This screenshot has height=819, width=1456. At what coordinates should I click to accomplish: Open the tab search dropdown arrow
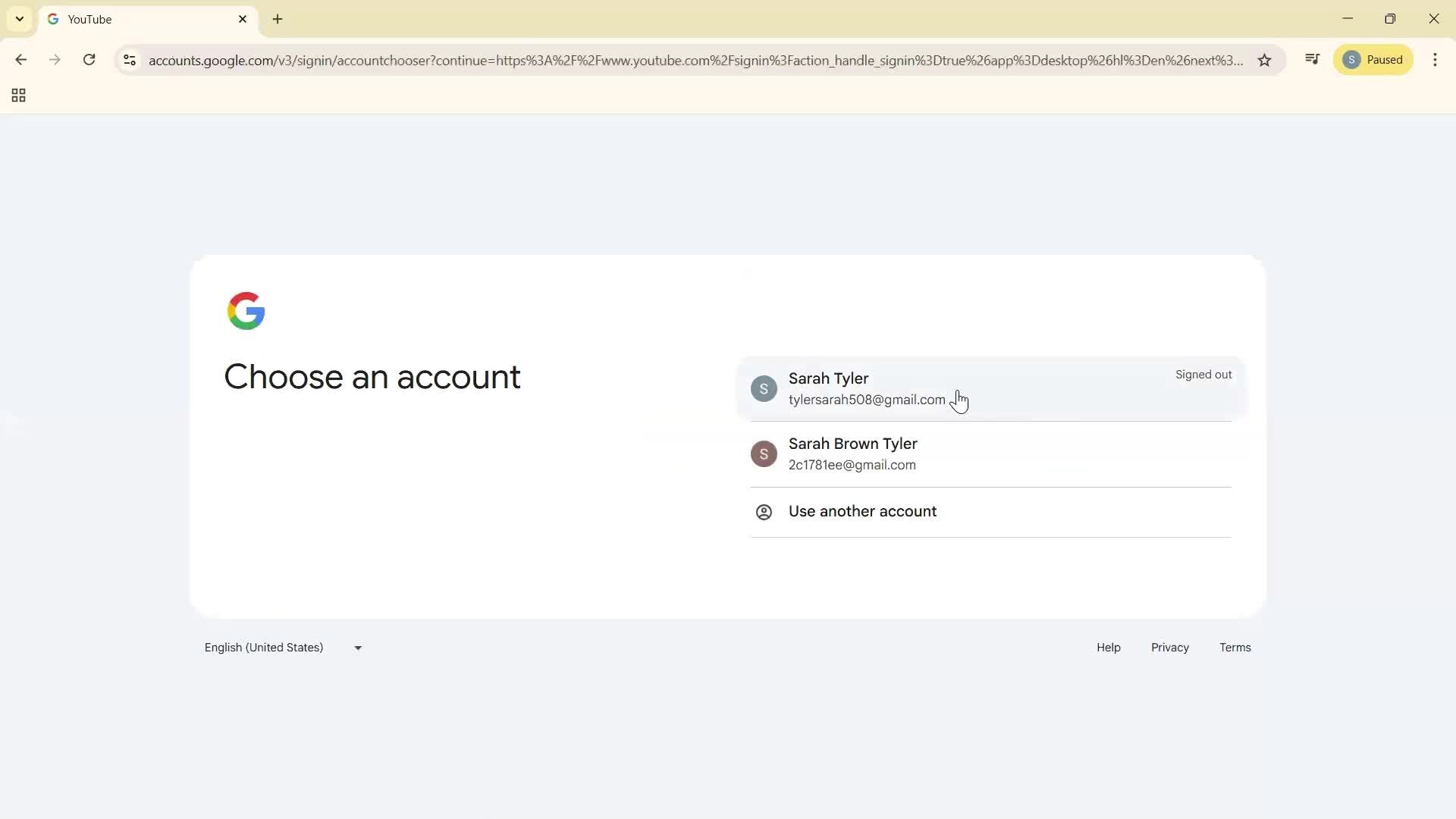click(19, 18)
